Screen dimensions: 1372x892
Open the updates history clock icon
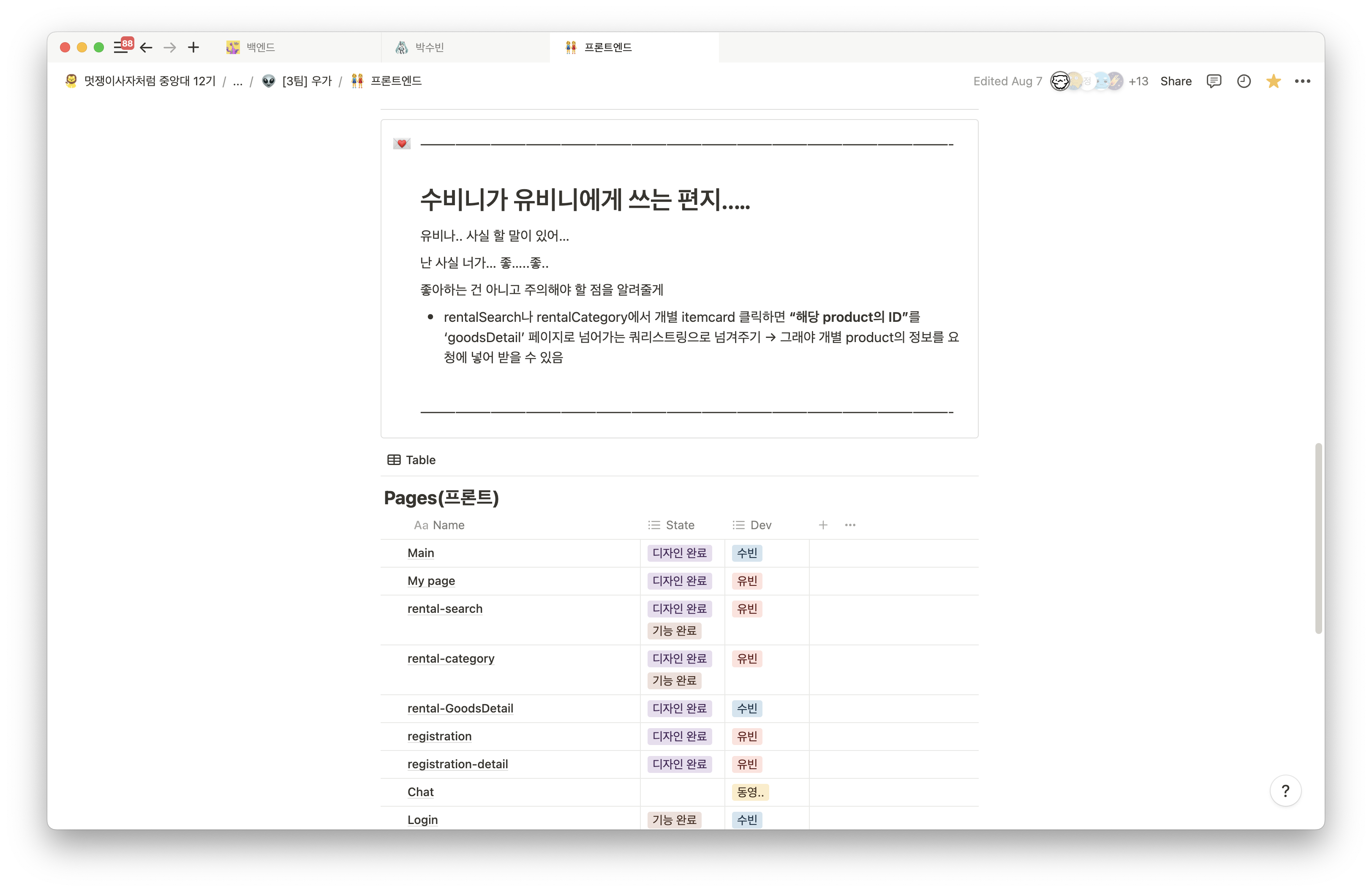point(1244,81)
